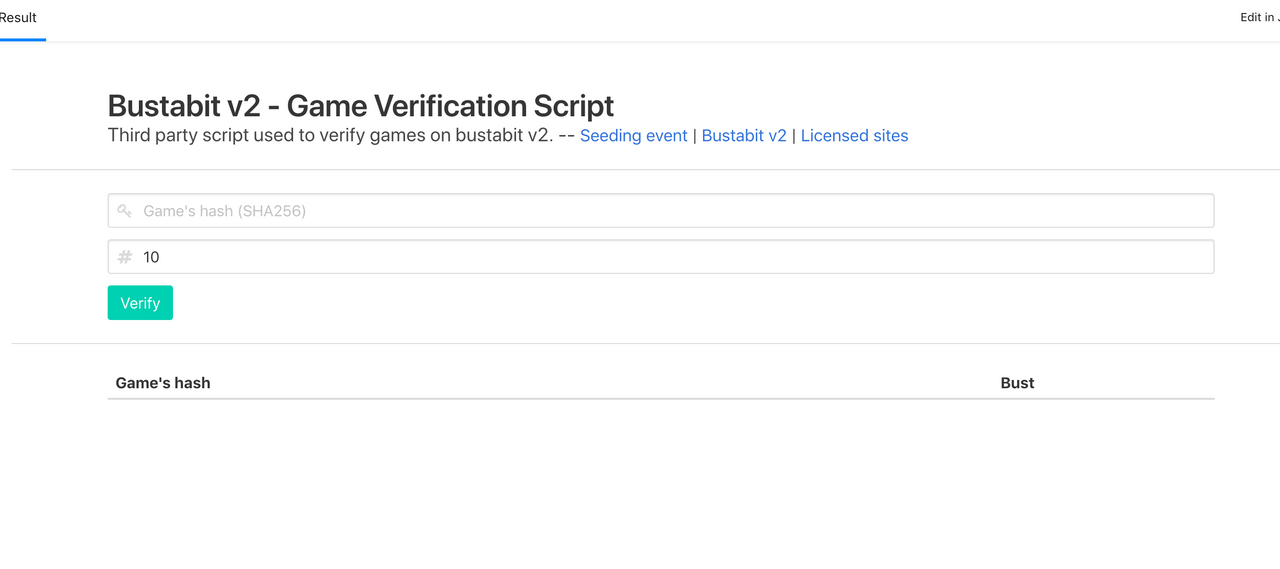Open the Licensed sites link
This screenshot has height=569, width=1280.
tap(854, 136)
